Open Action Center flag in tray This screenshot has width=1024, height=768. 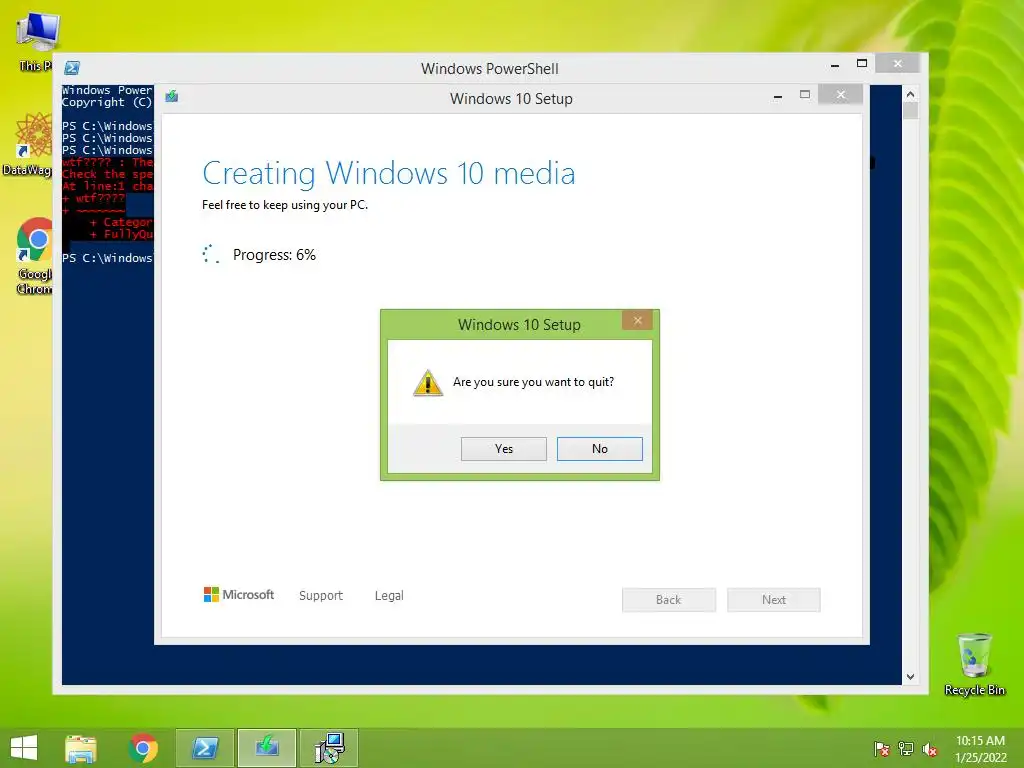click(x=882, y=749)
